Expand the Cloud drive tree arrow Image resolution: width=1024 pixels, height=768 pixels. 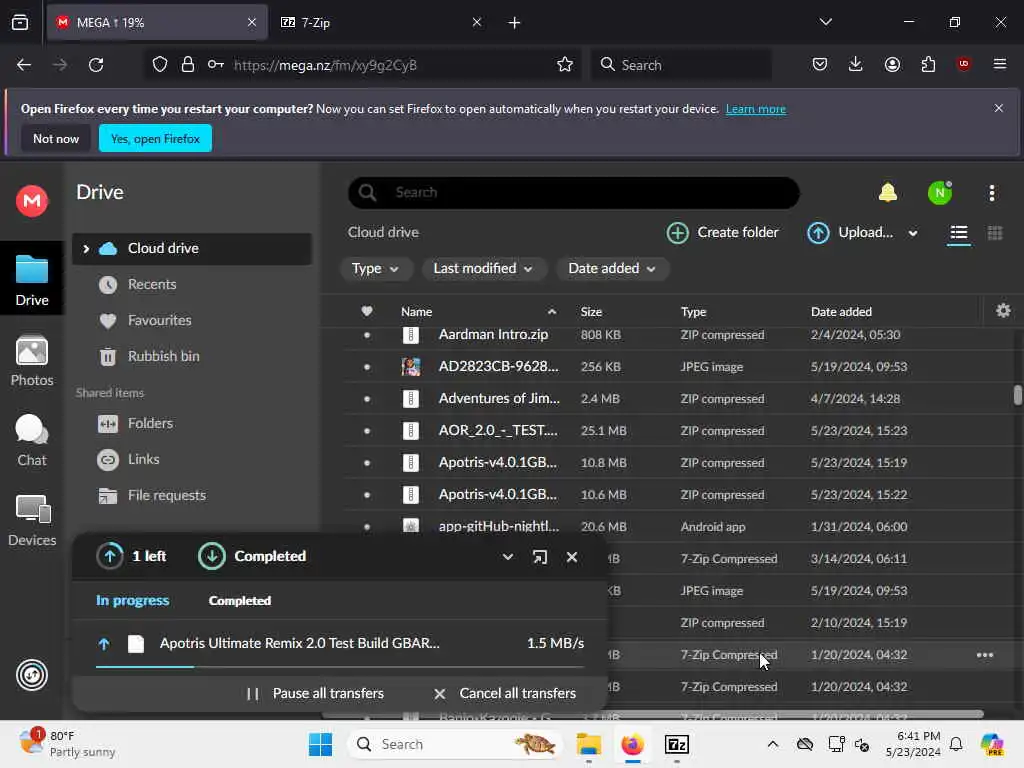86,249
